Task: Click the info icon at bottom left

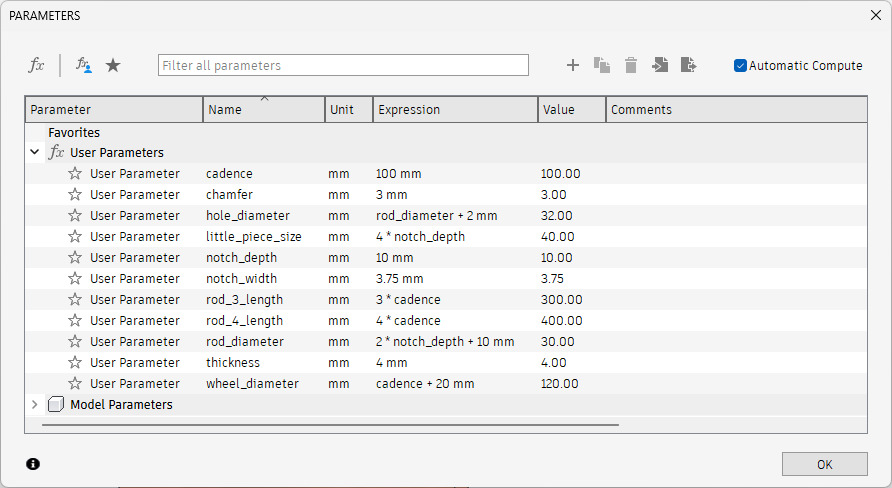Action: coord(33,464)
